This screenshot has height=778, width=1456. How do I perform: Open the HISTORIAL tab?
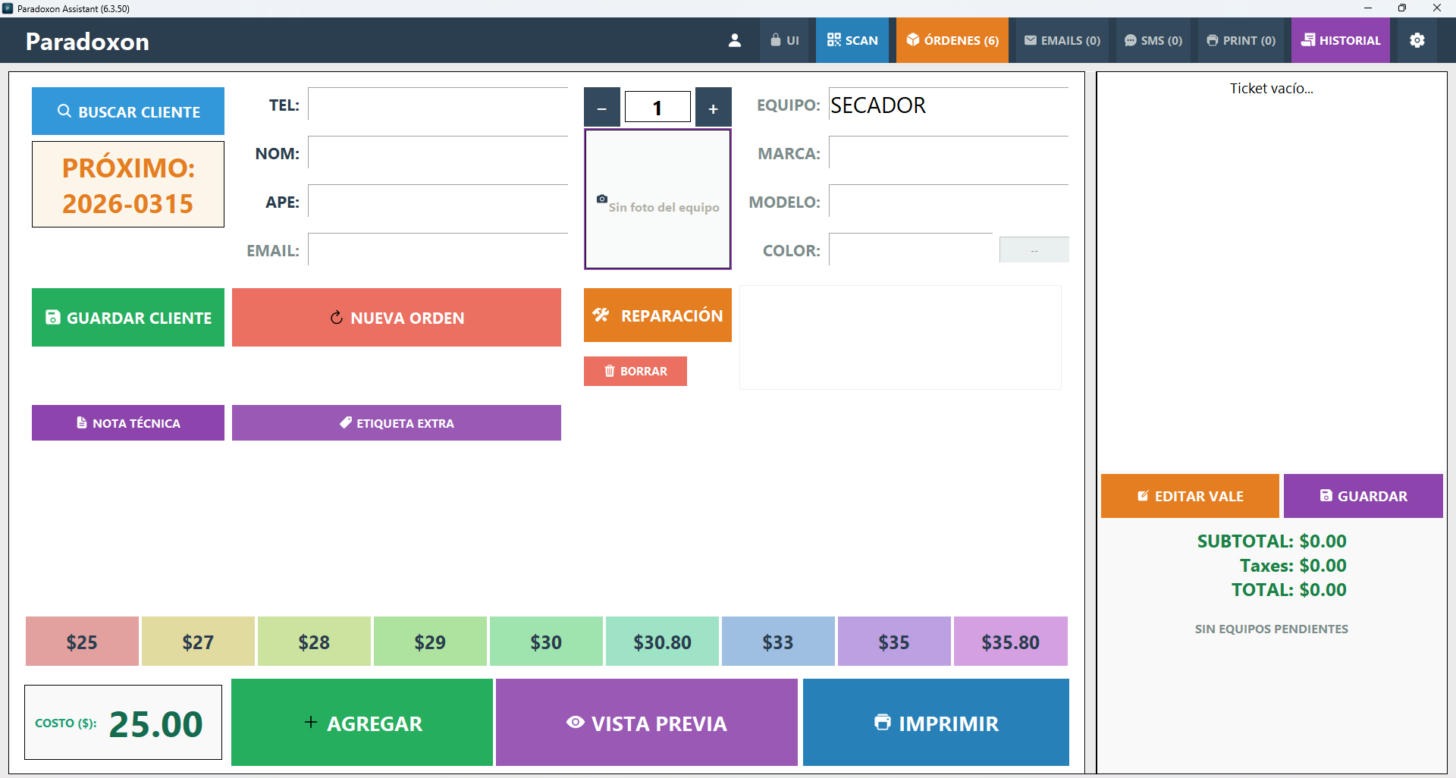1341,41
